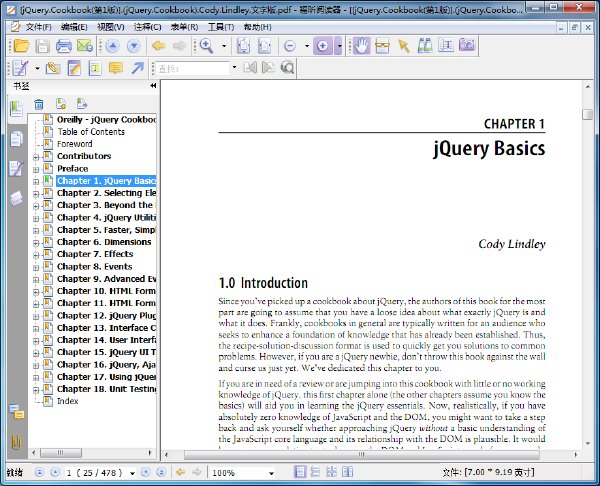Open the binoculars Search tool
This screenshot has height=486, width=600.
click(425, 46)
